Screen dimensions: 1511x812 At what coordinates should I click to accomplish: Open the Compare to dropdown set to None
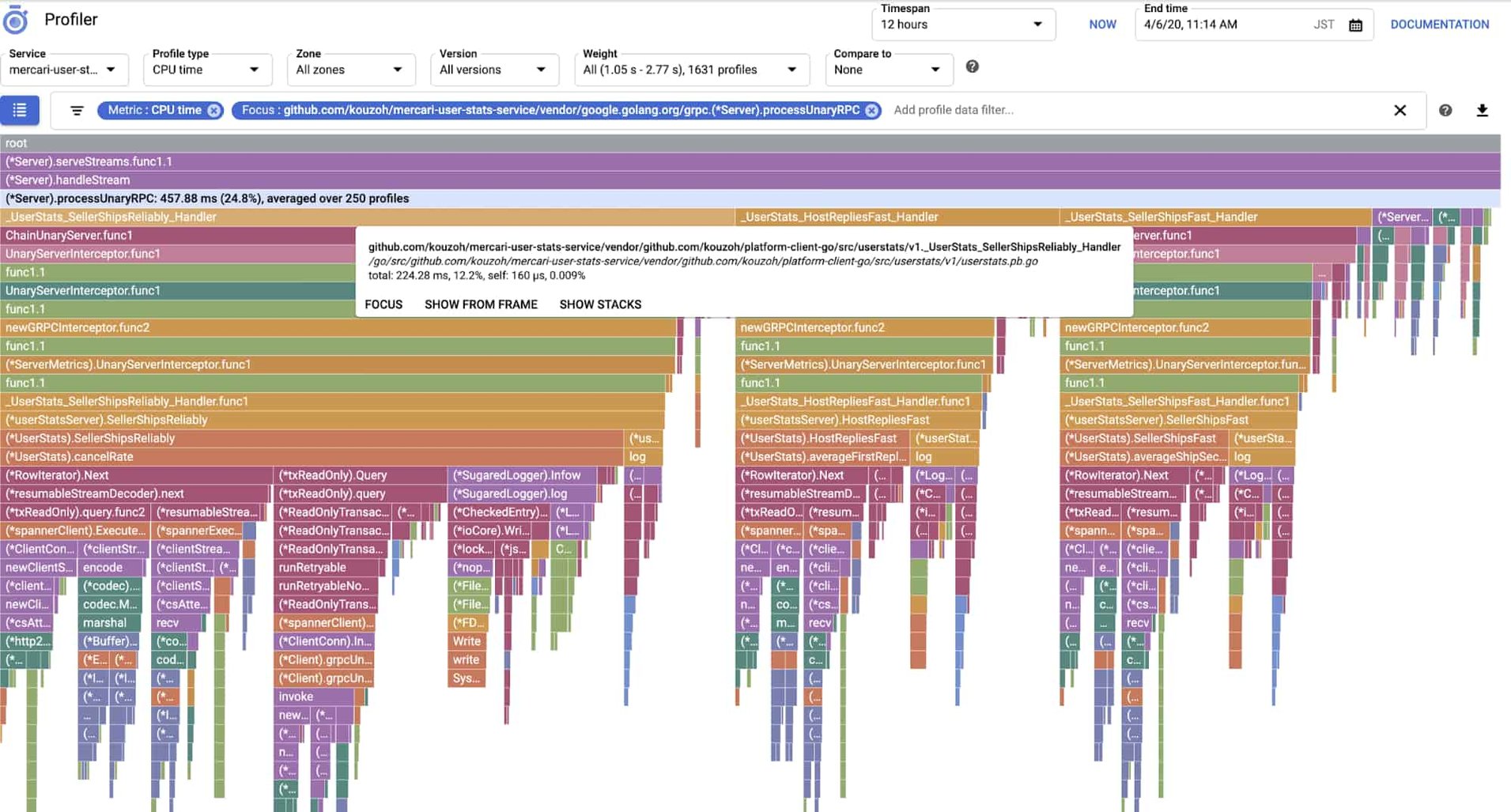point(935,70)
